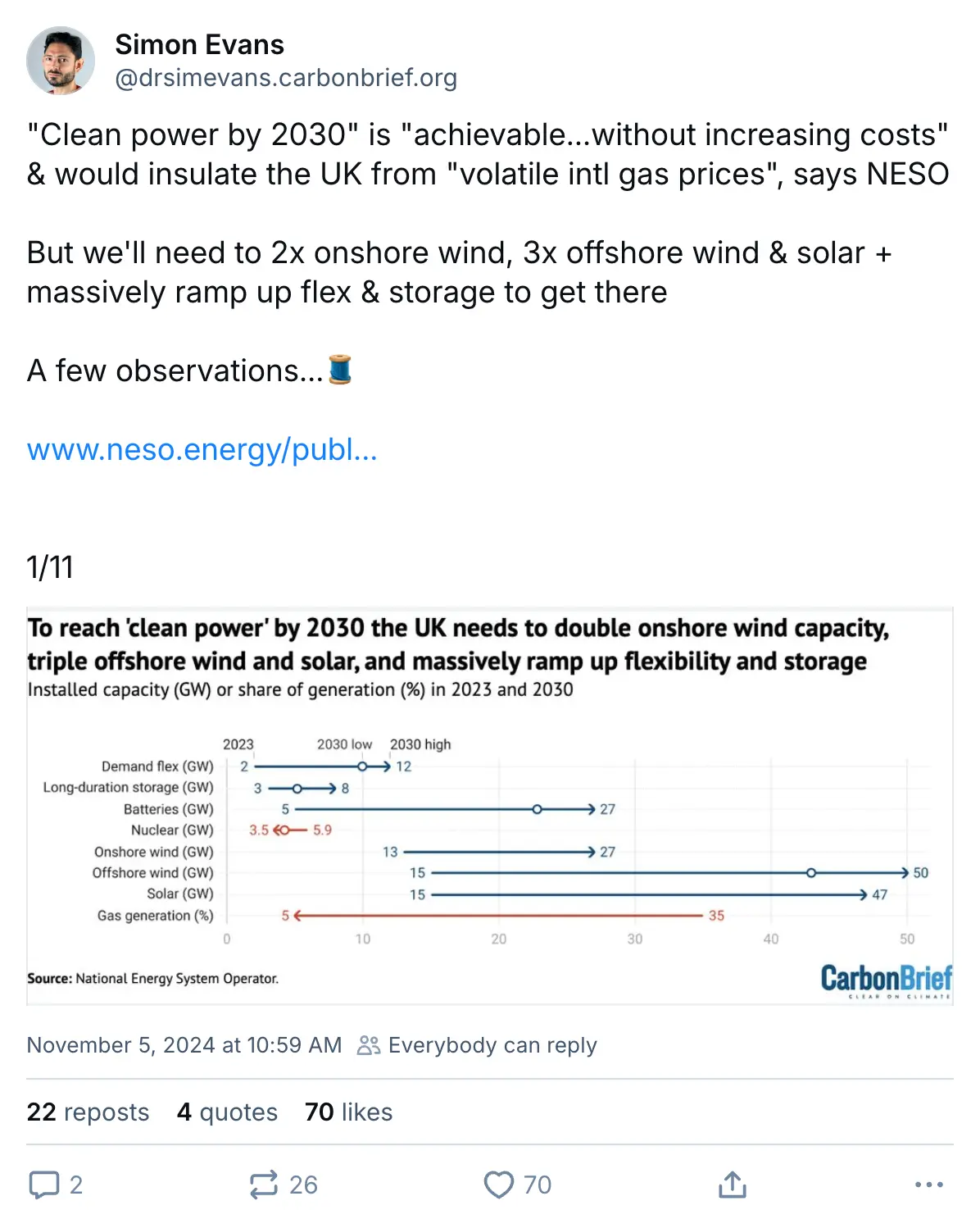Screen dimensions: 980x1228
Task: Click the chart title about clean power
Action: [457, 644]
